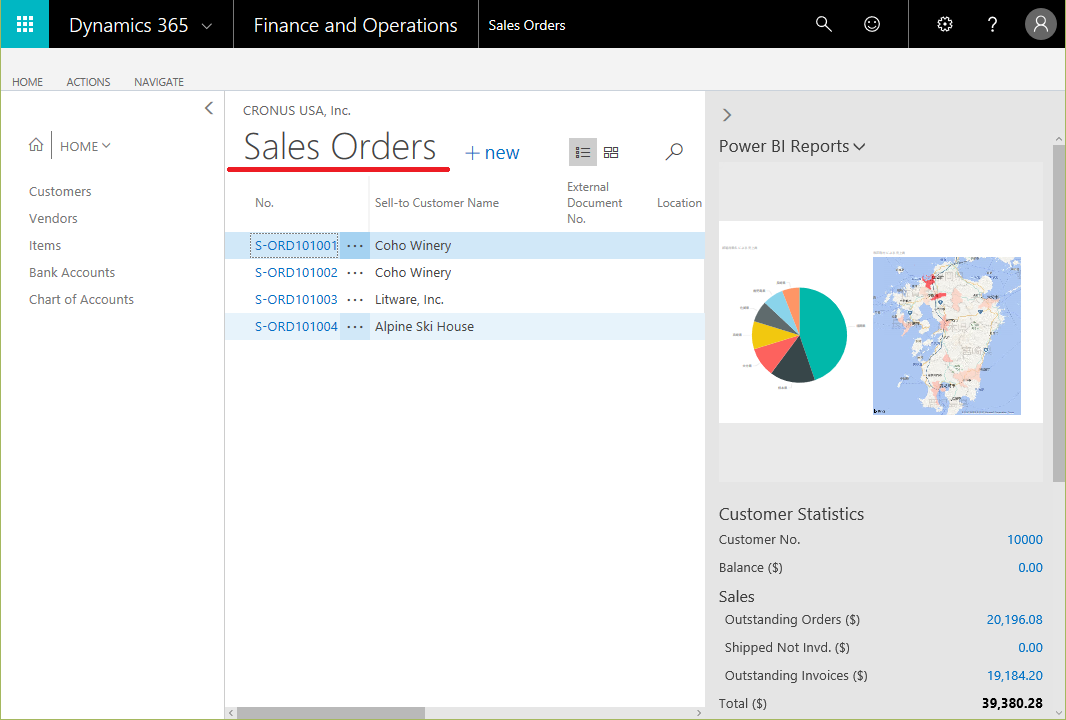
Task: Open row menu for S-ORD101001
Action: click(x=355, y=245)
